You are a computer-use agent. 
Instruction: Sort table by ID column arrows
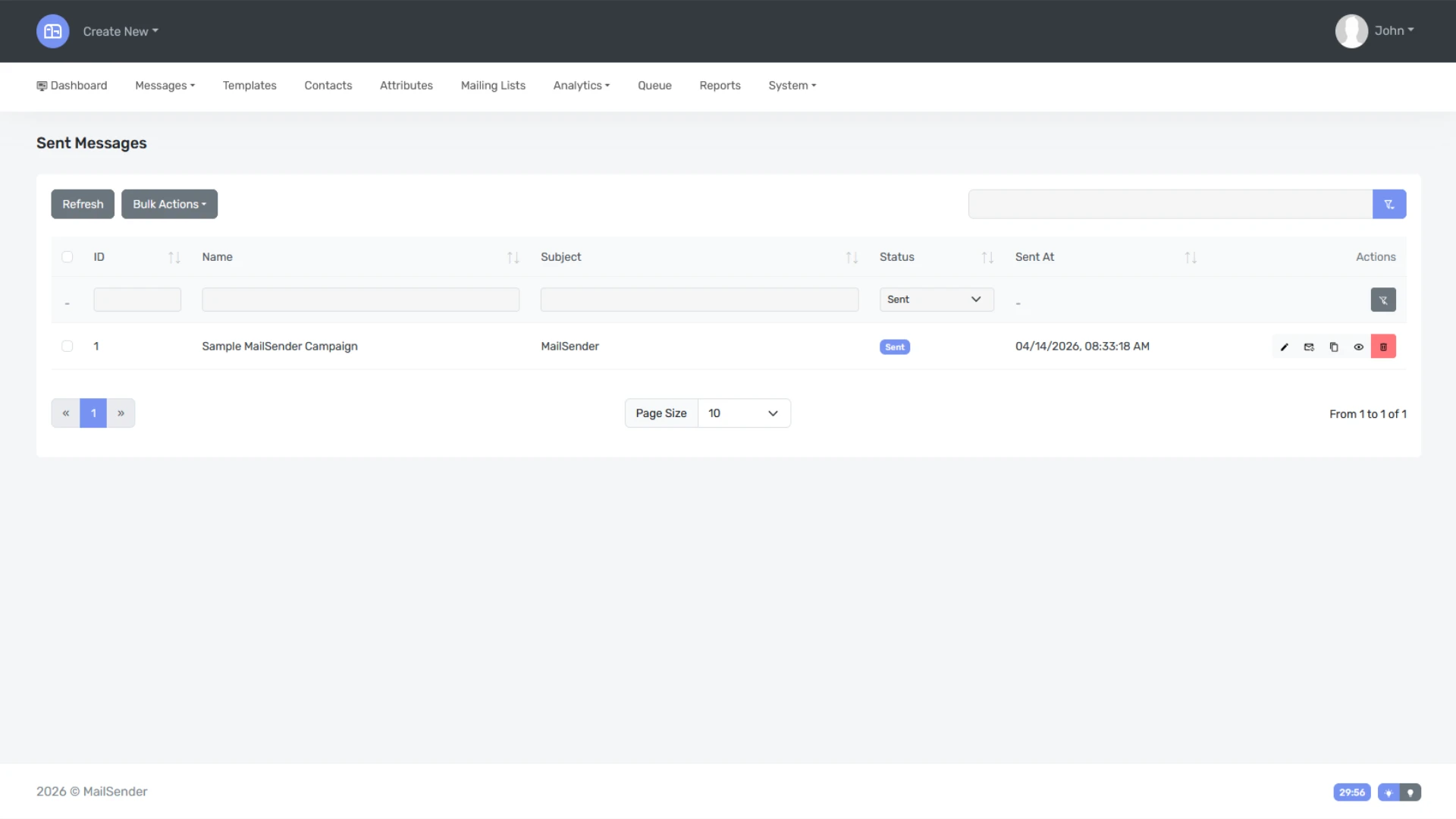pos(174,258)
